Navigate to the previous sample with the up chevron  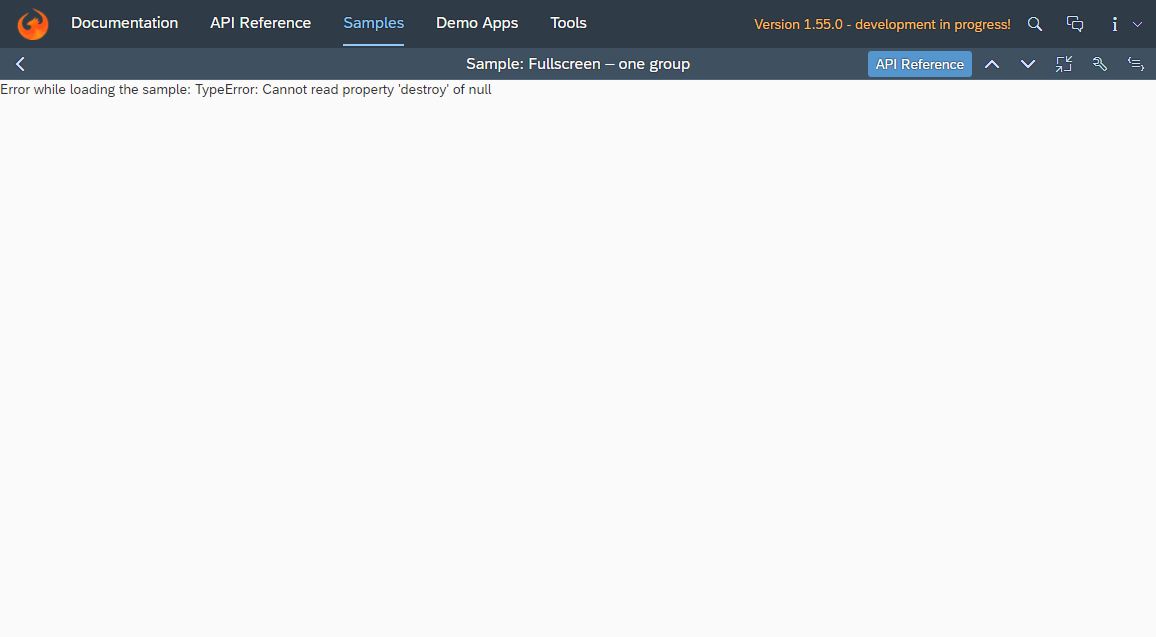pos(992,63)
